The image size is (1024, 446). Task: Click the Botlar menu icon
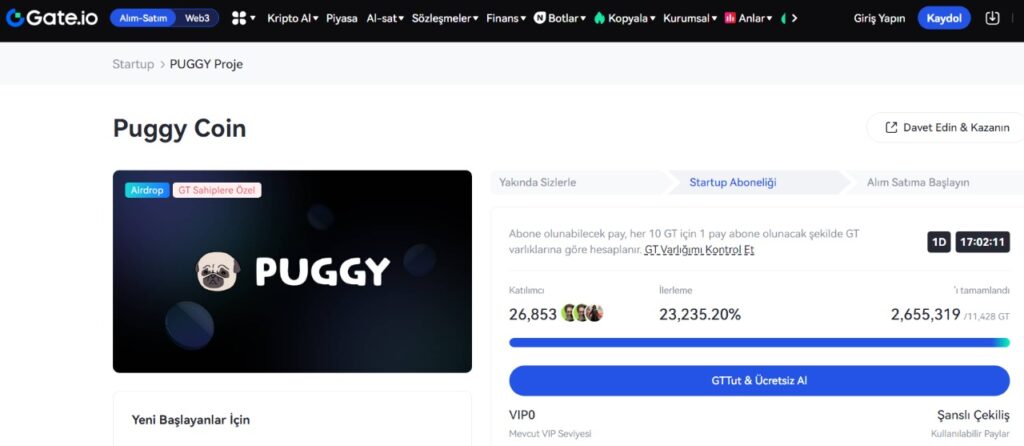(539, 18)
